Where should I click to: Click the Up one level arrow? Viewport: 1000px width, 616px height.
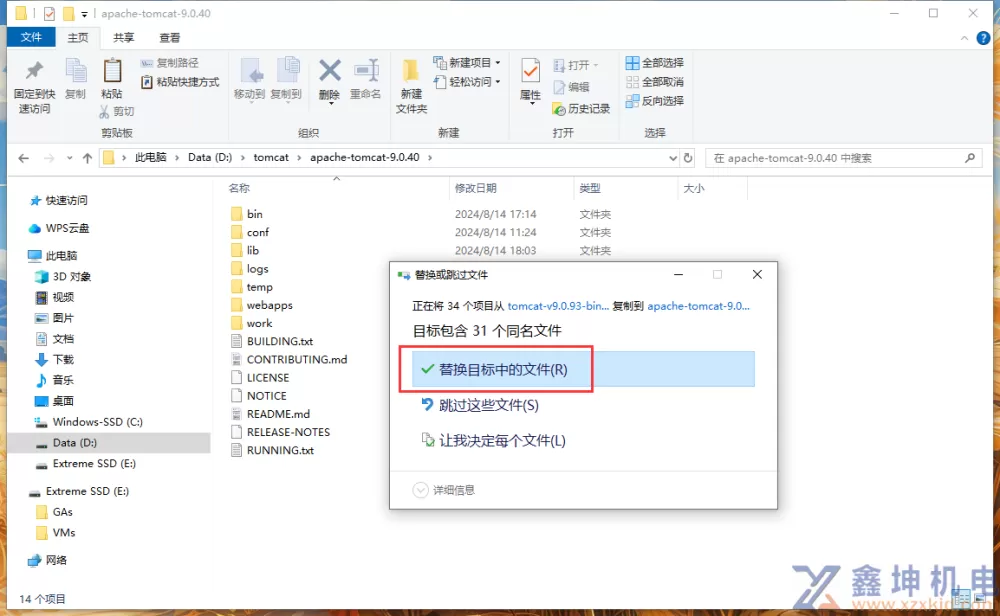pos(87,158)
